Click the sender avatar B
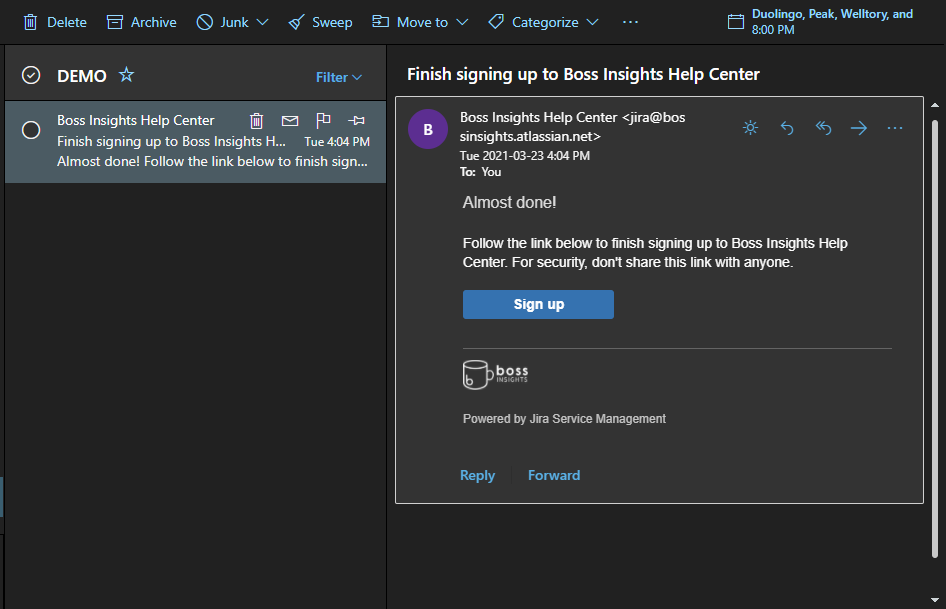946x609 pixels. (x=428, y=129)
